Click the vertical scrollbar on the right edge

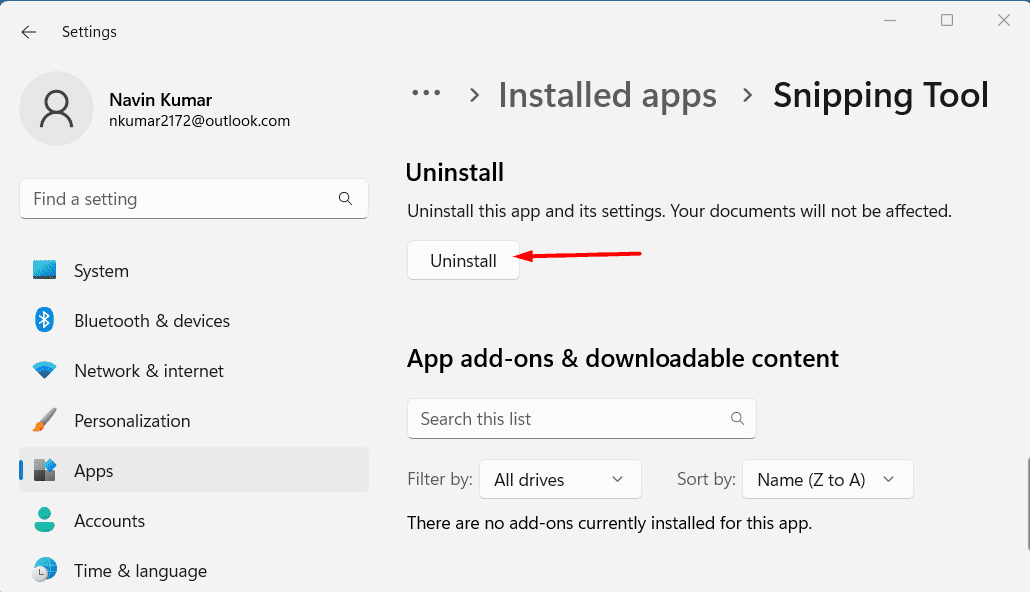click(1027, 503)
